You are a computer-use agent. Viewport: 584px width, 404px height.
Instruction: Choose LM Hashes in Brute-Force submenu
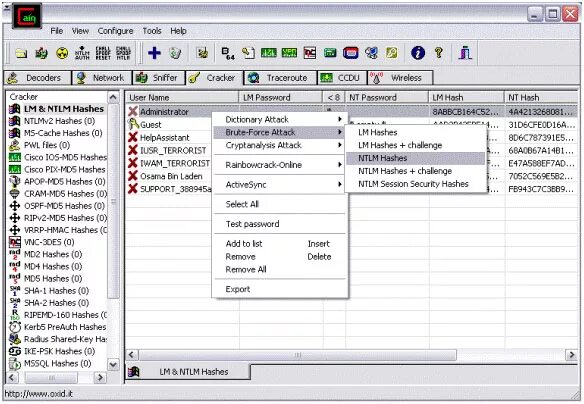[416, 133]
